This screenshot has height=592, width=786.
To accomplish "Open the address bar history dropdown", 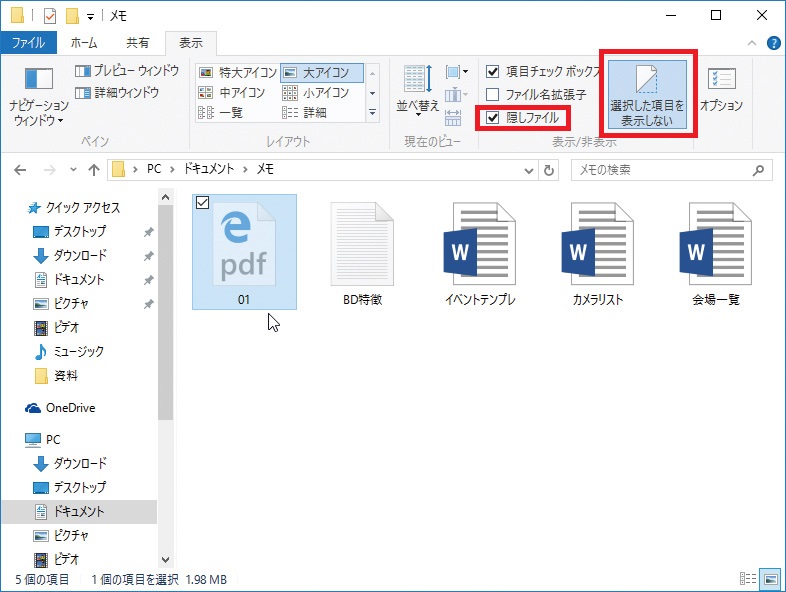I will (x=528, y=170).
